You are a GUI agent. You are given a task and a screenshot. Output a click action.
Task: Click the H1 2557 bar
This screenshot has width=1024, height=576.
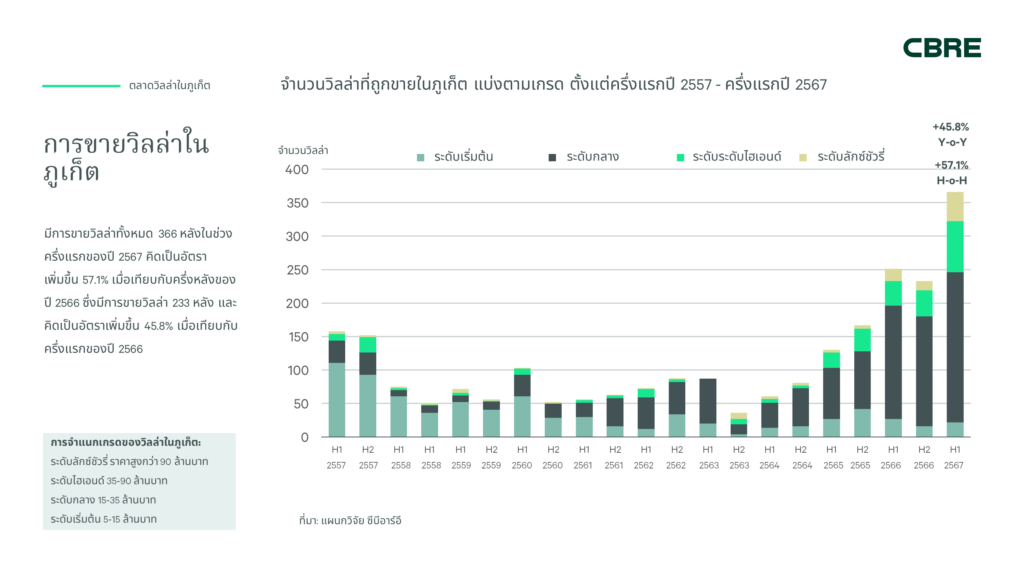(x=336, y=384)
